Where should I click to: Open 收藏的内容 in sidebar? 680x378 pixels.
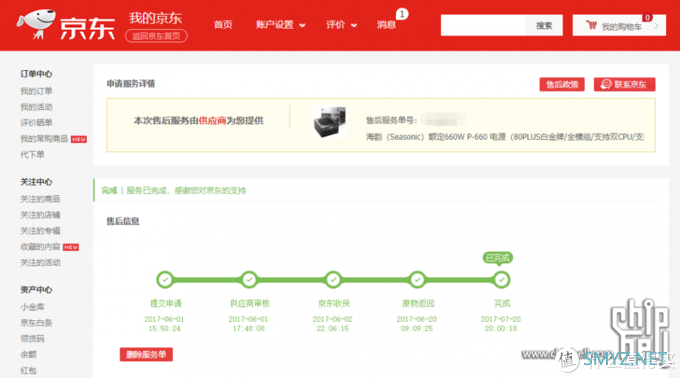(40, 247)
